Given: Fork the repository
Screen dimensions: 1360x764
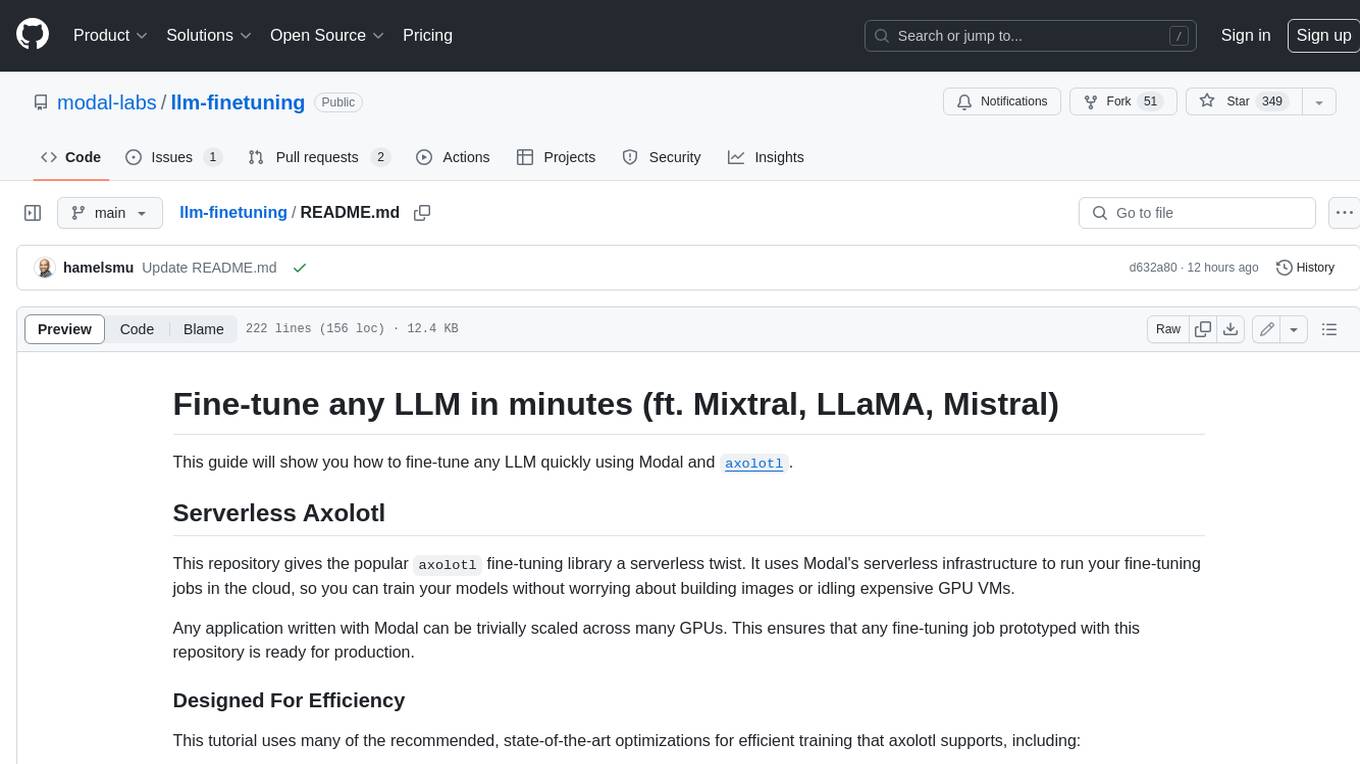Looking at the screenshot, I should pos(1123,102).
